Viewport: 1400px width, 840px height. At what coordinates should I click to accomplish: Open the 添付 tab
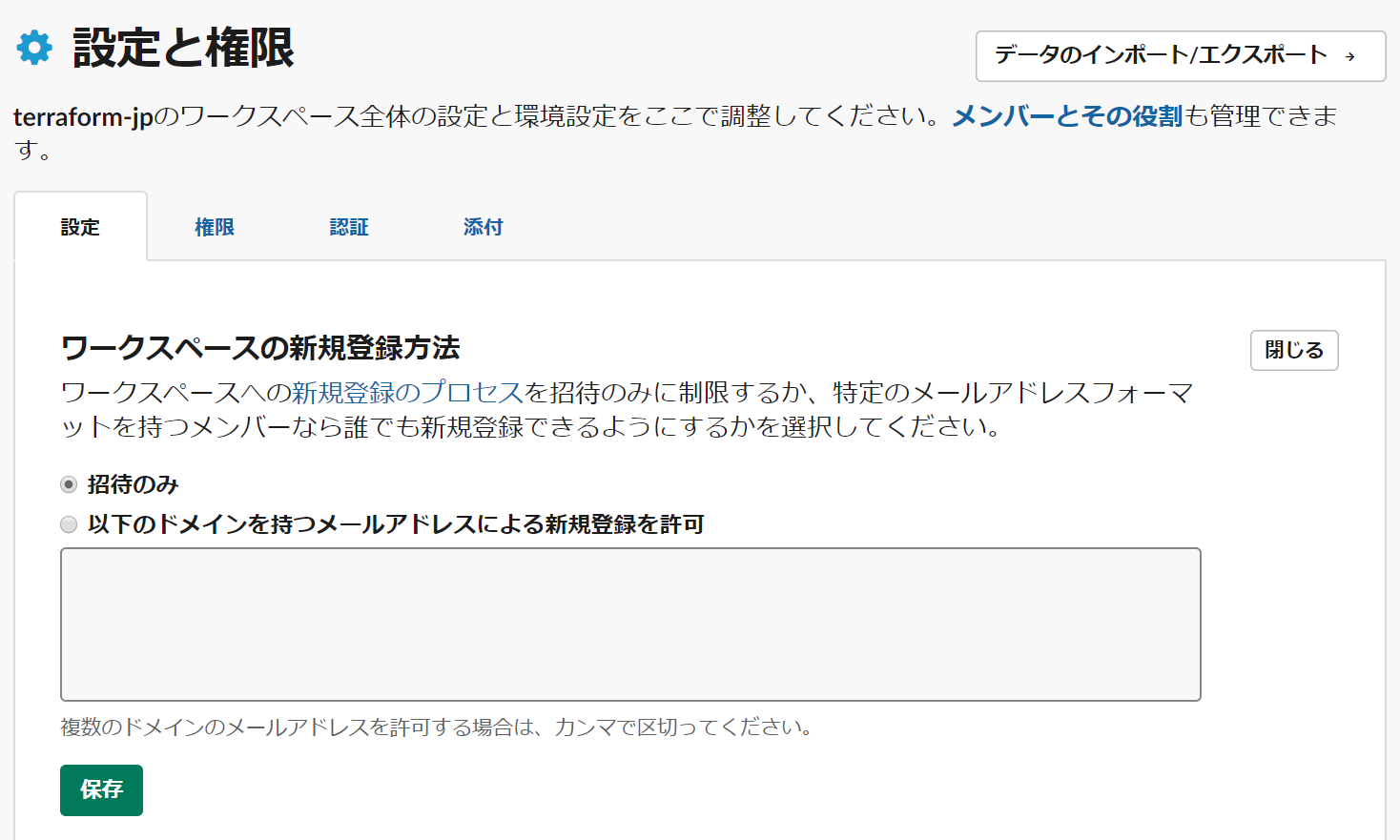(483, 227)
